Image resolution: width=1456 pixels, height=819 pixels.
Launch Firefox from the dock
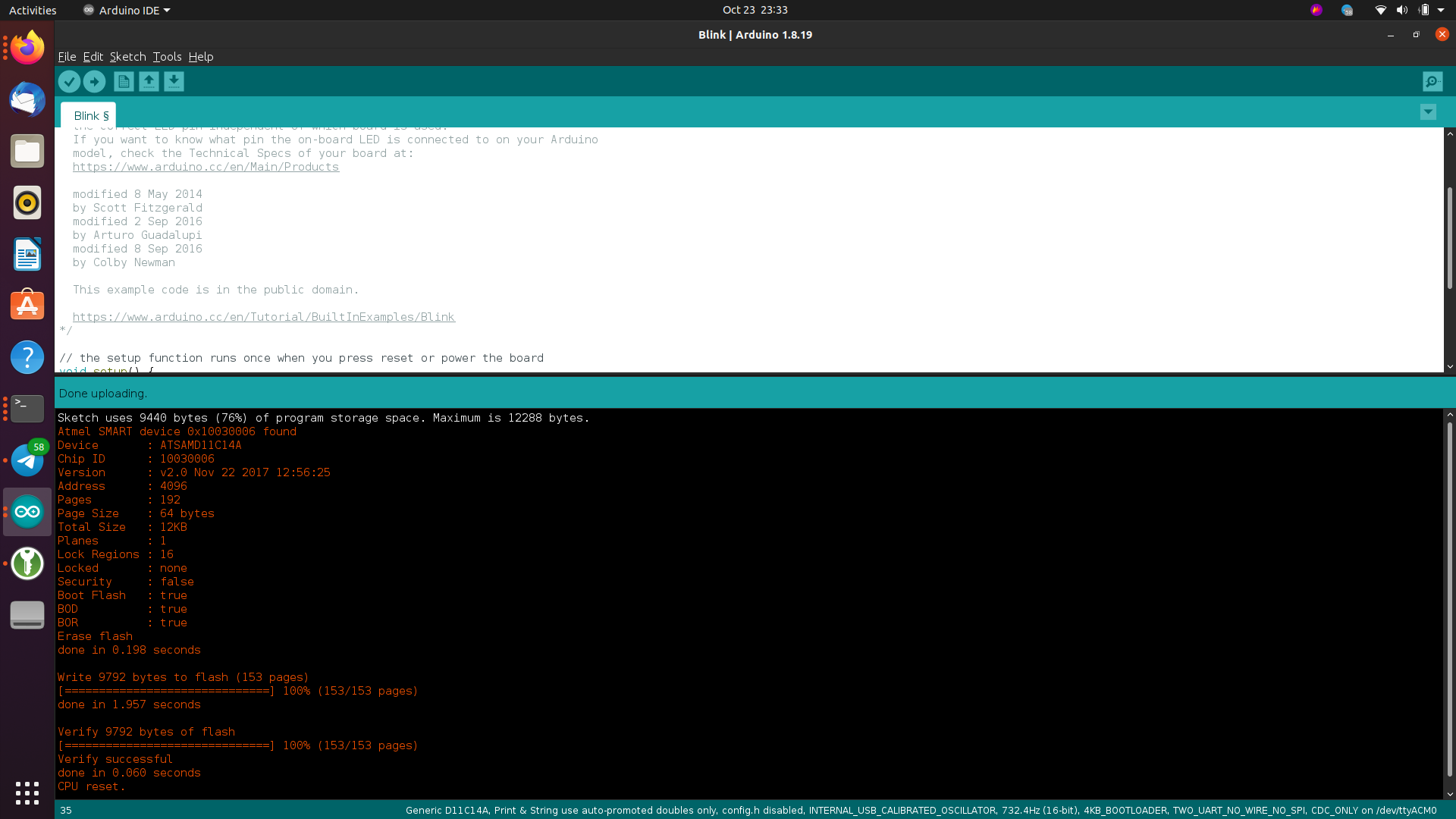27,48
